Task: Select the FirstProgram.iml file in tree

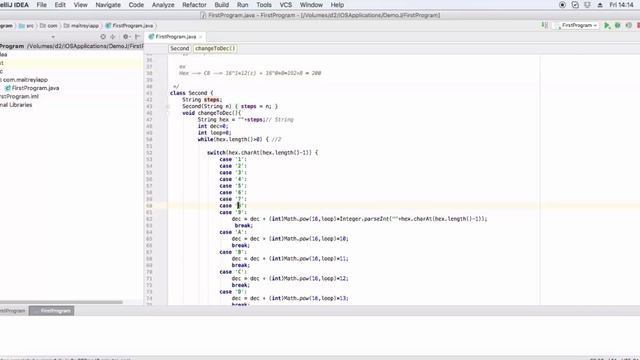Action: 20,96
